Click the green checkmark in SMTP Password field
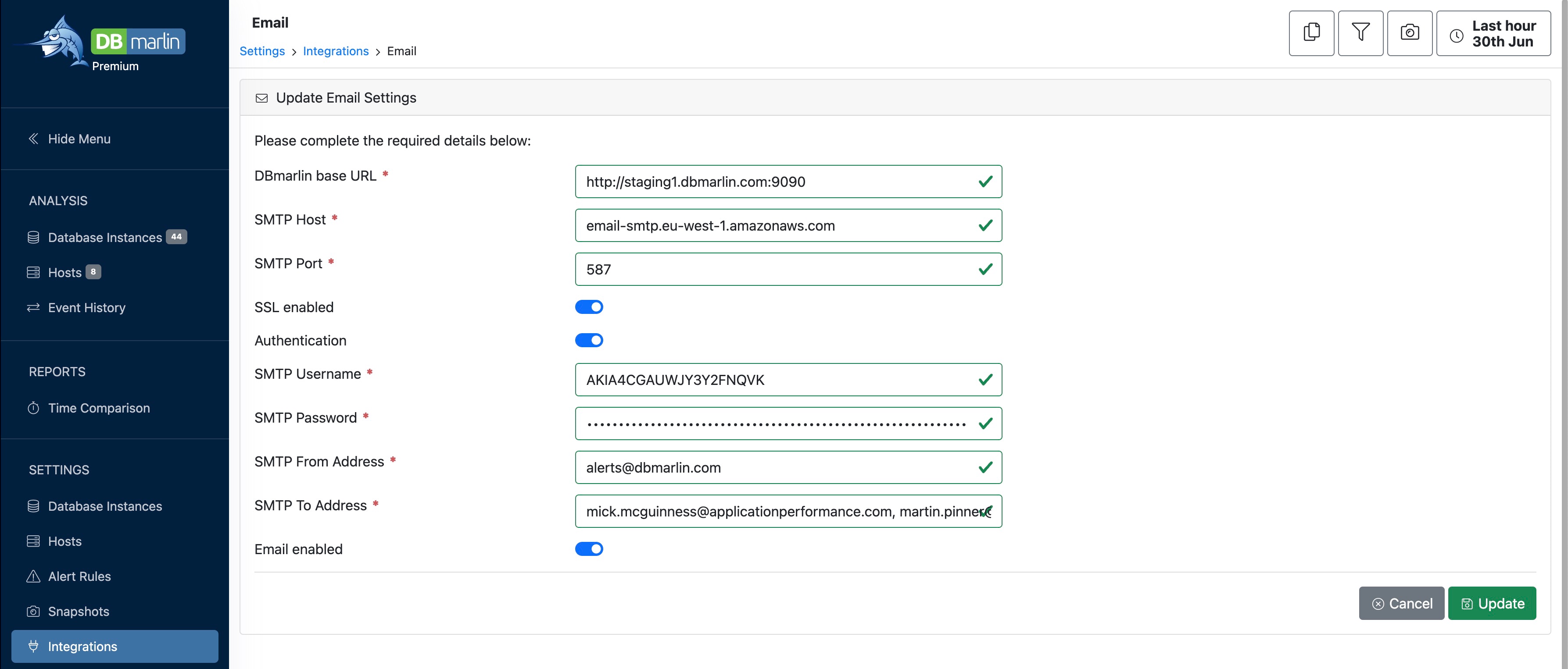The height and width of the screenshot is (669, 1568). click(985, 424)
